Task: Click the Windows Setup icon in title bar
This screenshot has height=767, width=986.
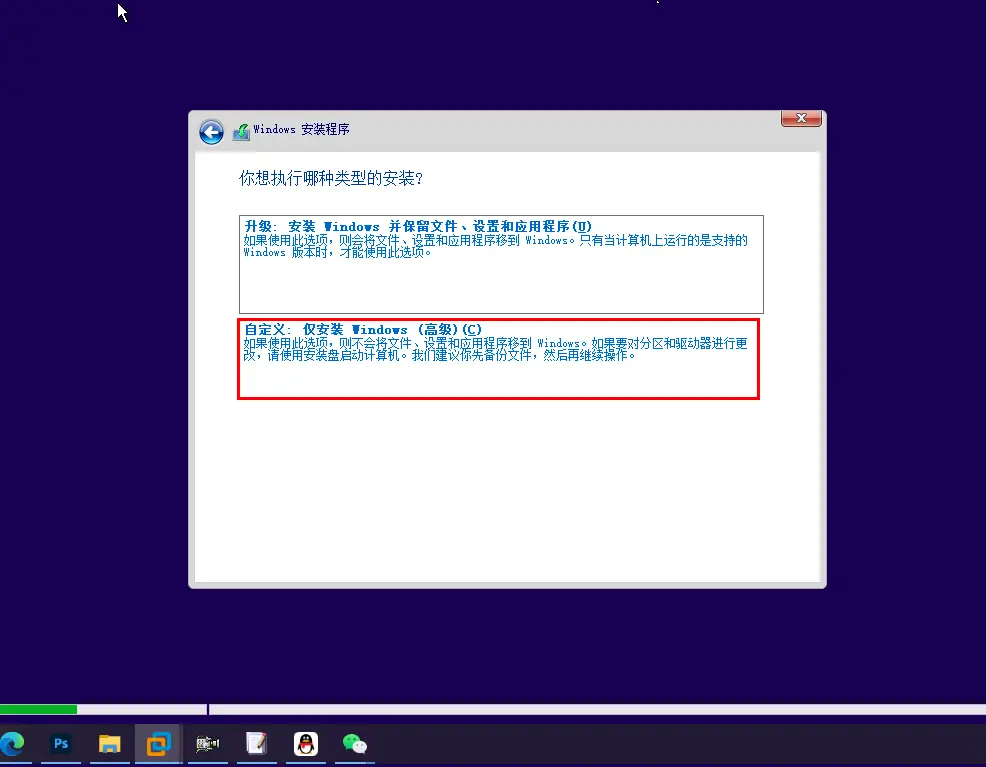Action: pyautogui.click(x=241, y=131)
